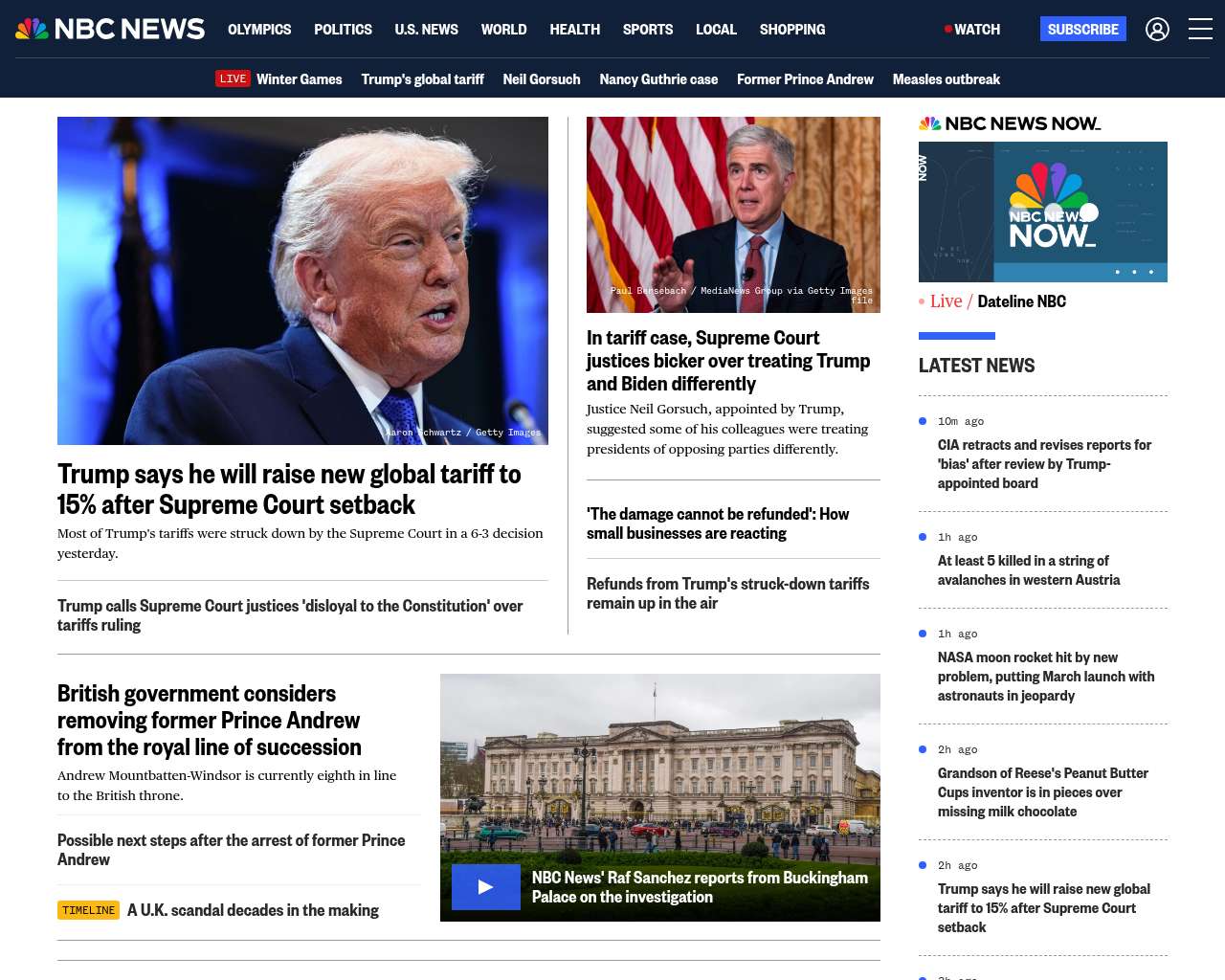Select SHOPPING in top navigation

791,30
